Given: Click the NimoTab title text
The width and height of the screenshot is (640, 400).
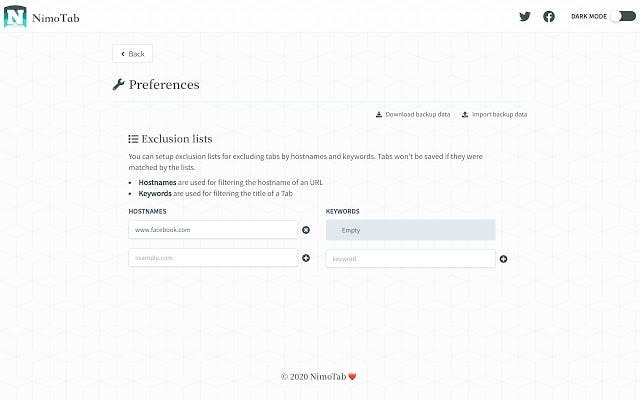Looking at the screenshot, I should [56, 18].
